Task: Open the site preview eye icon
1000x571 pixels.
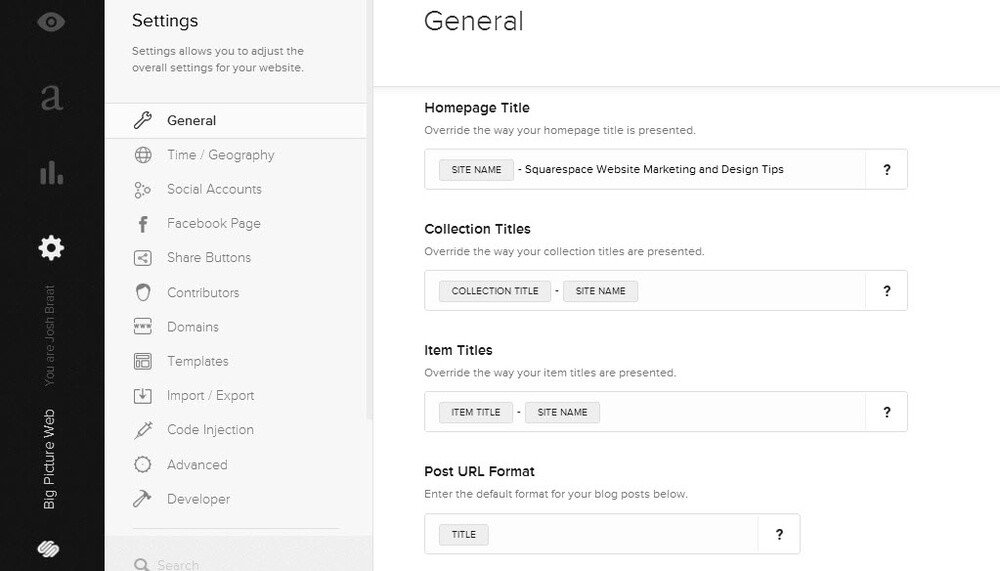Action: click(51, 22)
